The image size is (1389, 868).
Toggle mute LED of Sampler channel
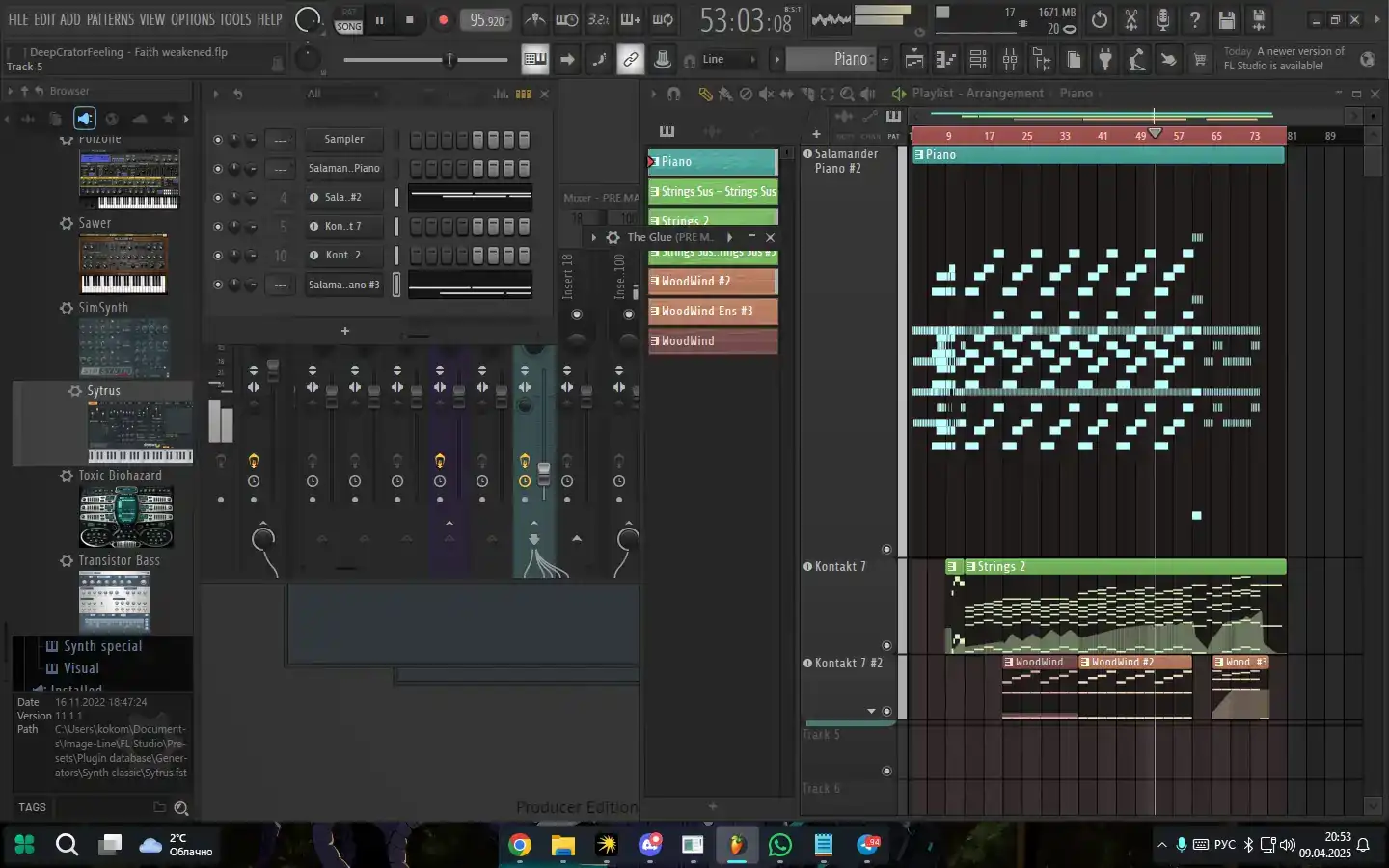217,140
